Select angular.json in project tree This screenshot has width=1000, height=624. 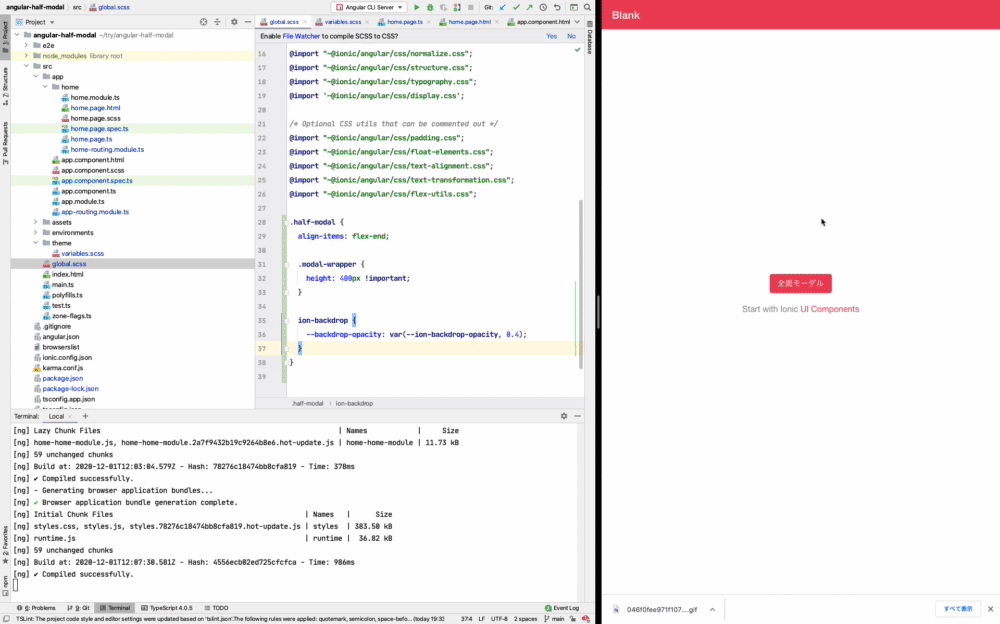coord(61,336)
